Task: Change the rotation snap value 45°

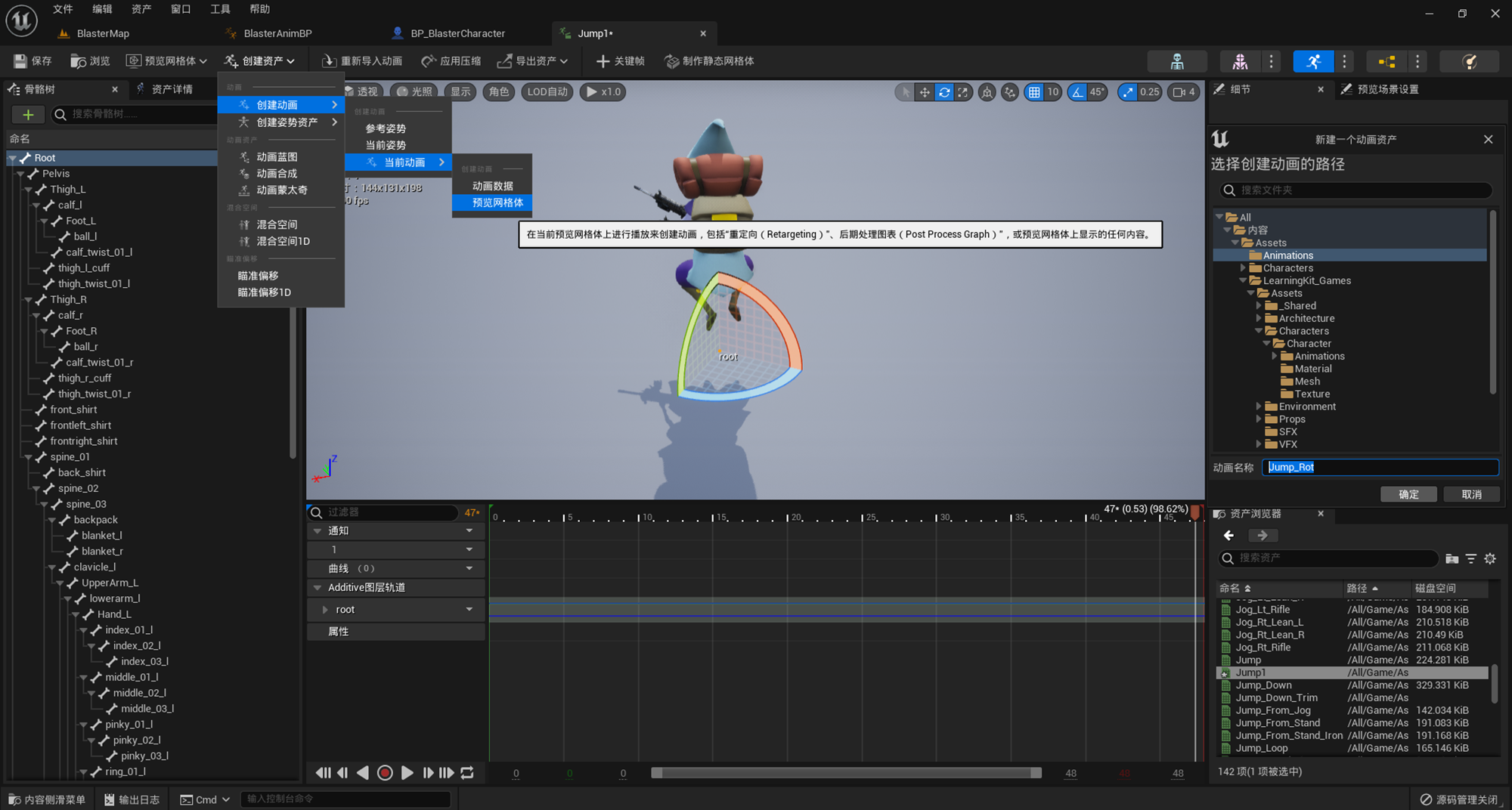Action: pos(1097,92)
